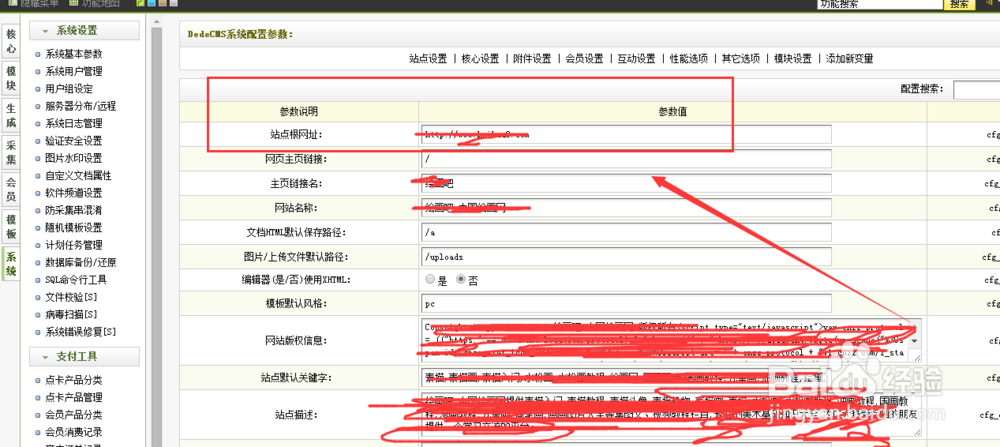Open 系统基本参数 in the sidebar
The image size is (1000, 447).
[x=73, y=54]
